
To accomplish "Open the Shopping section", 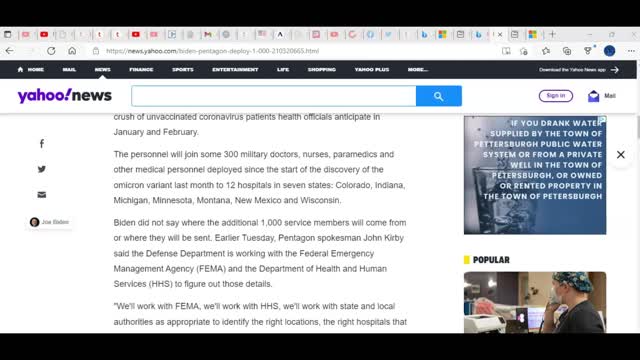I will click(x=322, y=70).
